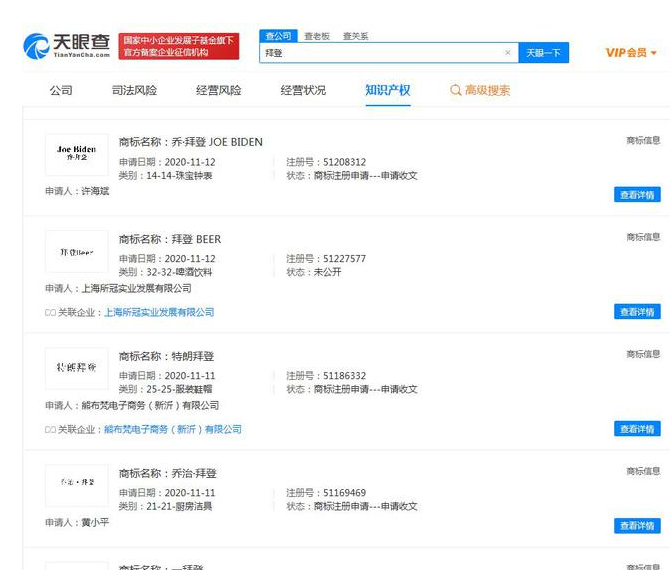The height and width of the screenshot is (570, 670).
Task: Click registration number 51169469
Action: coord(344,493)
